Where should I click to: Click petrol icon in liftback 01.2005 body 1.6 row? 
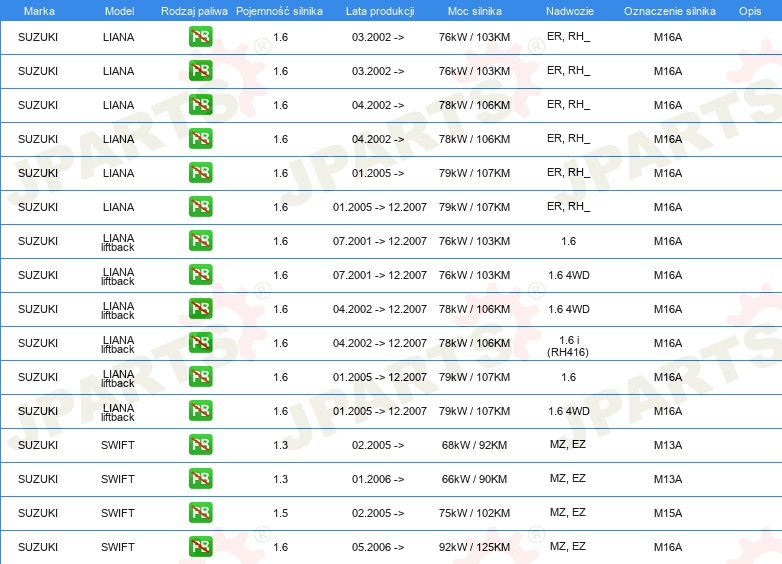click(200, 376)
